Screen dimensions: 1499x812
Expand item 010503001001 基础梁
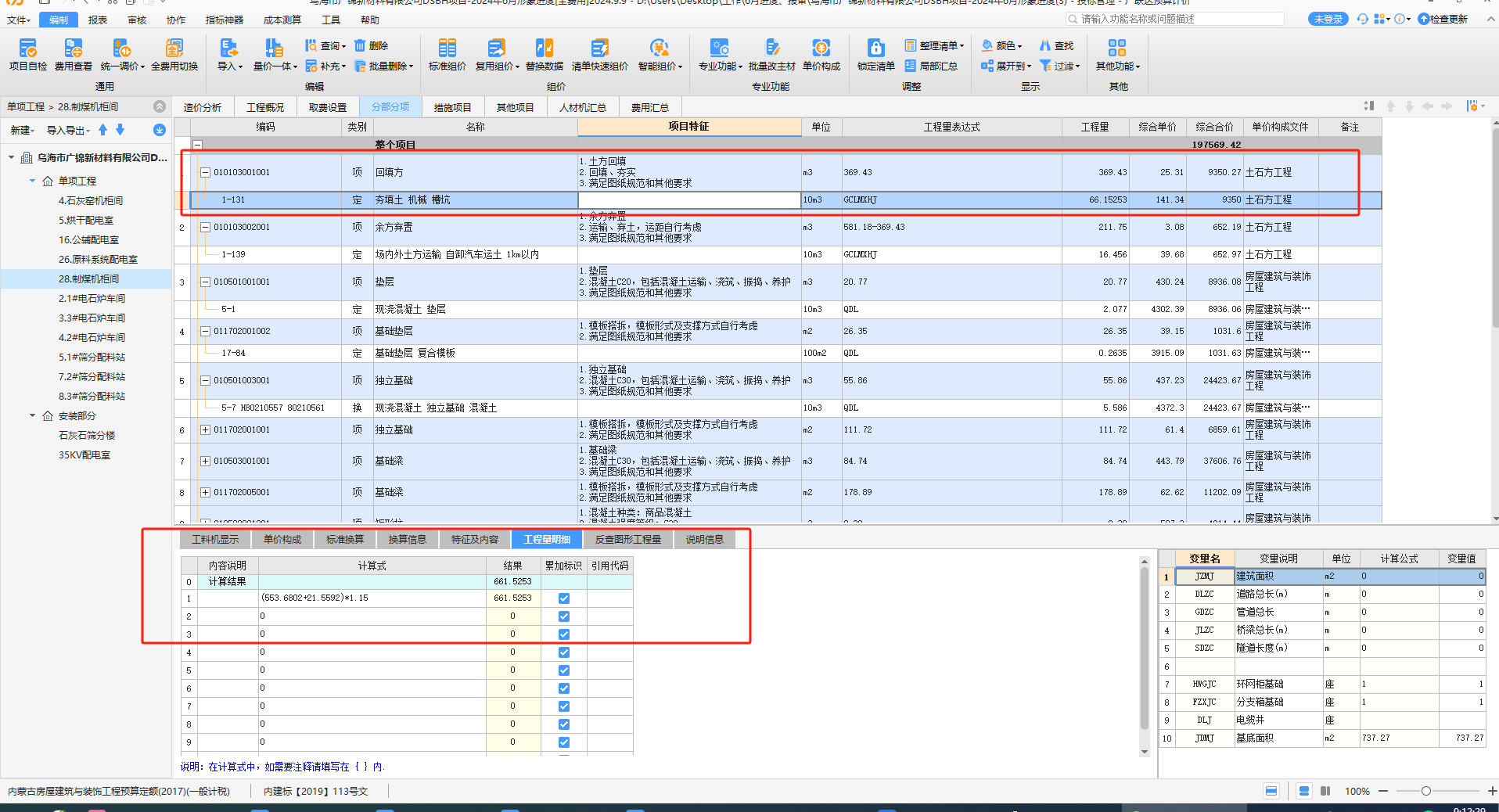(x=205, y=461)
